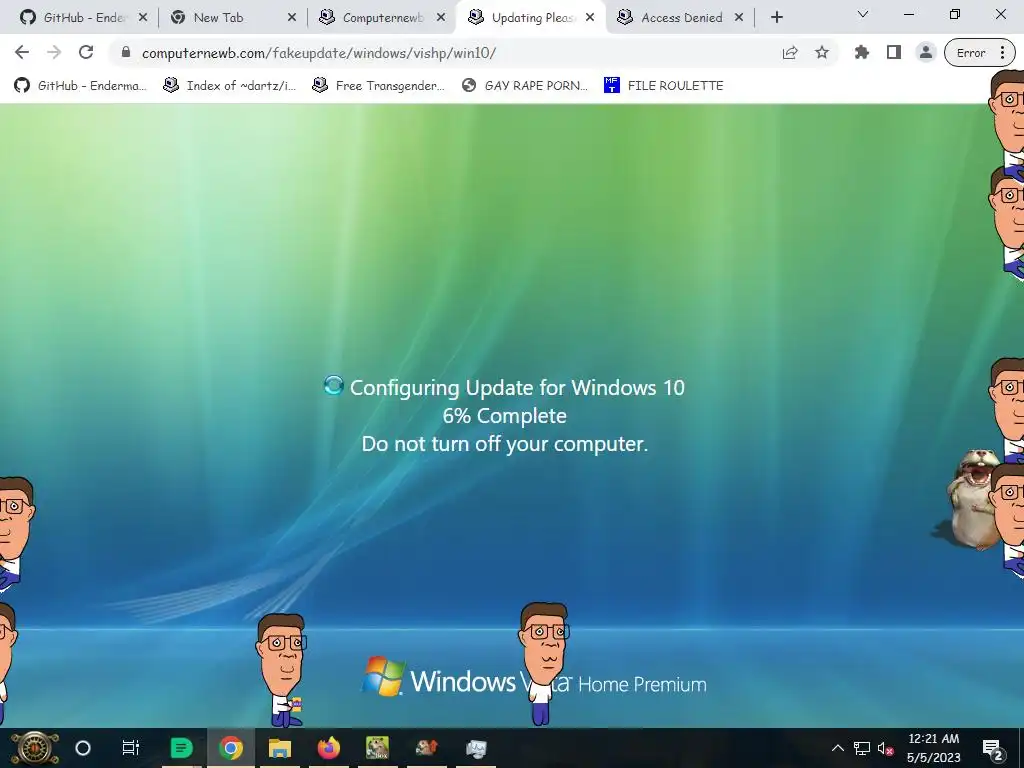Open the gray computer app on taskbar
Viewport: 1024px width, 768px height.
tap(475, 748)
